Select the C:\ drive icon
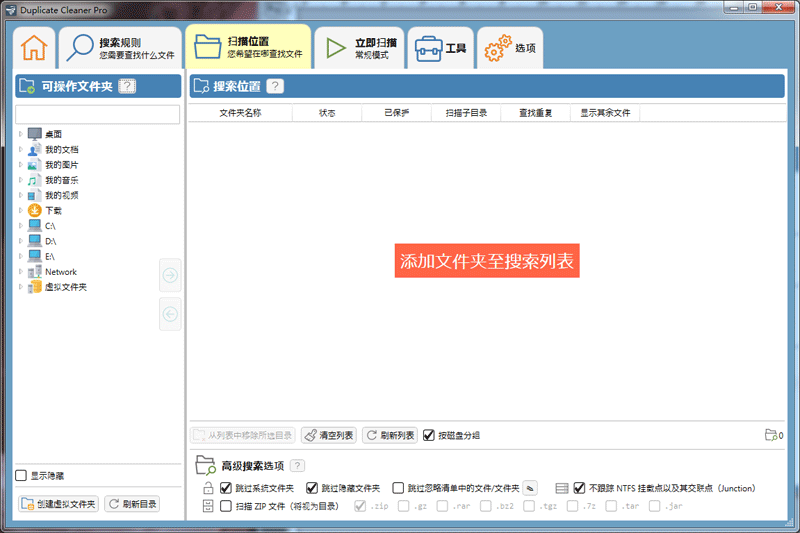The width and height of the screenshot is (800, 533). (35, 225)
